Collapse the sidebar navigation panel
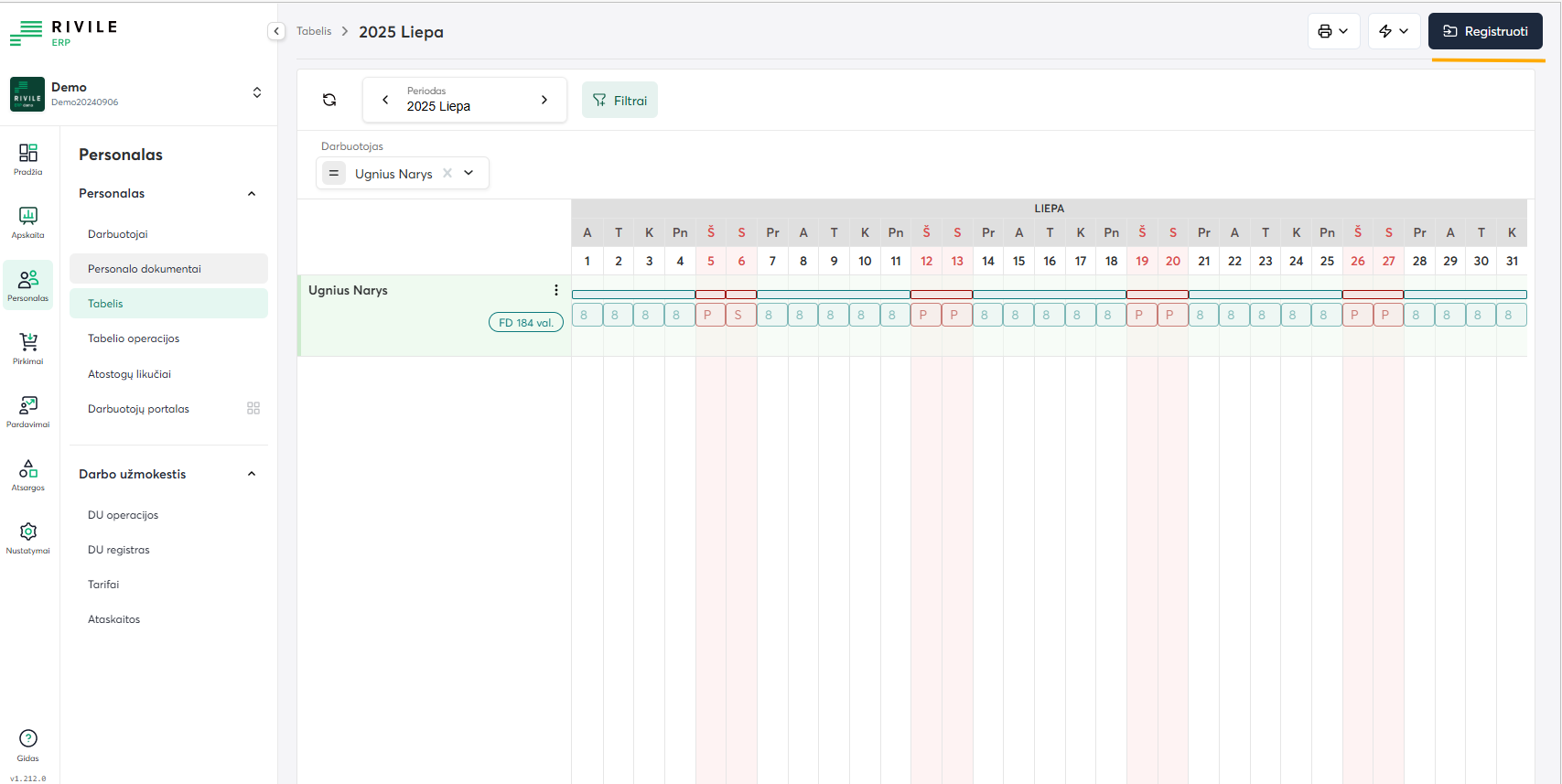Image resolution: width=1562 pixels, height=784 pixels. coord(276,31)
